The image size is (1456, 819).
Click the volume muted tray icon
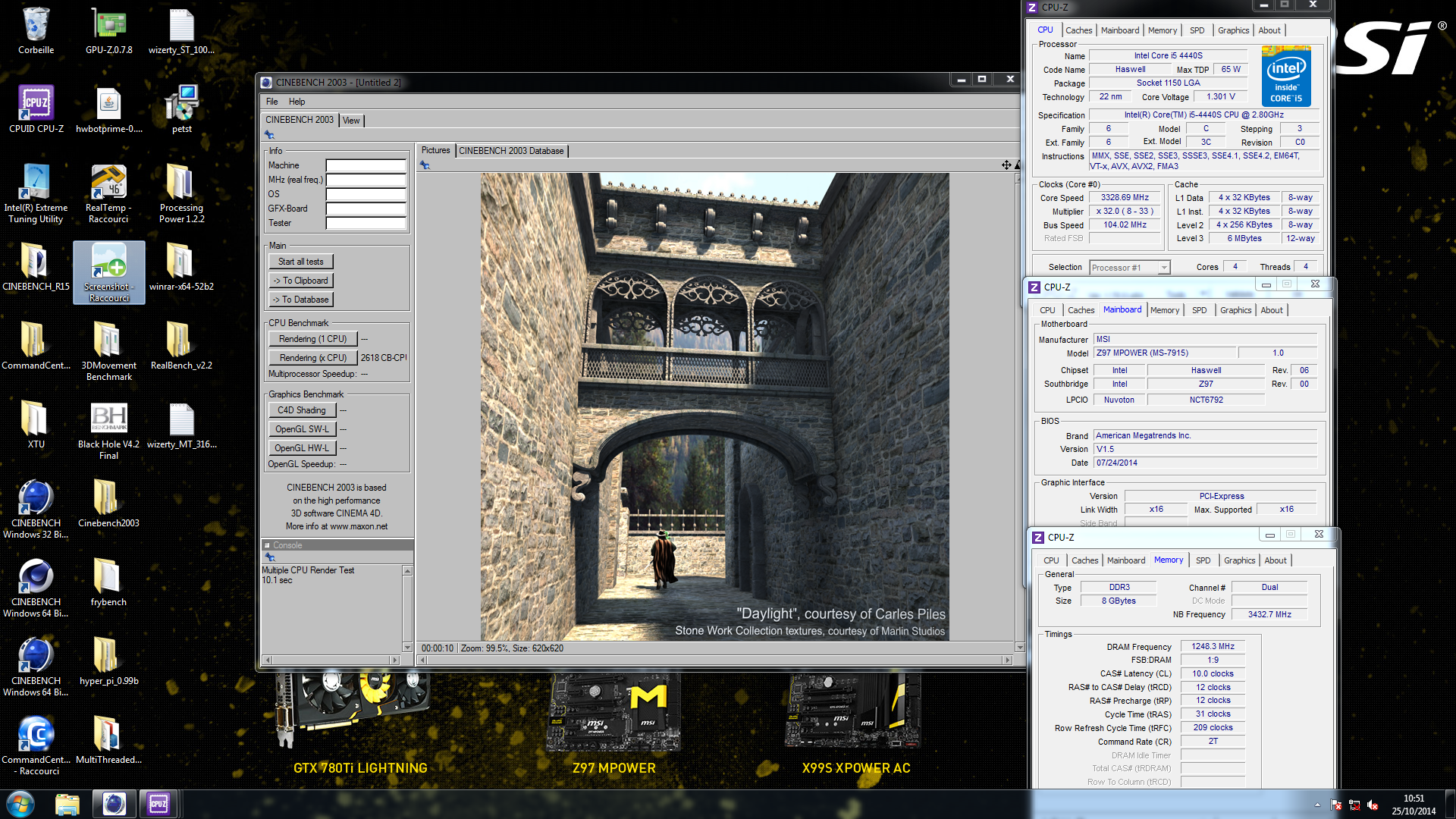(1373, 805)
